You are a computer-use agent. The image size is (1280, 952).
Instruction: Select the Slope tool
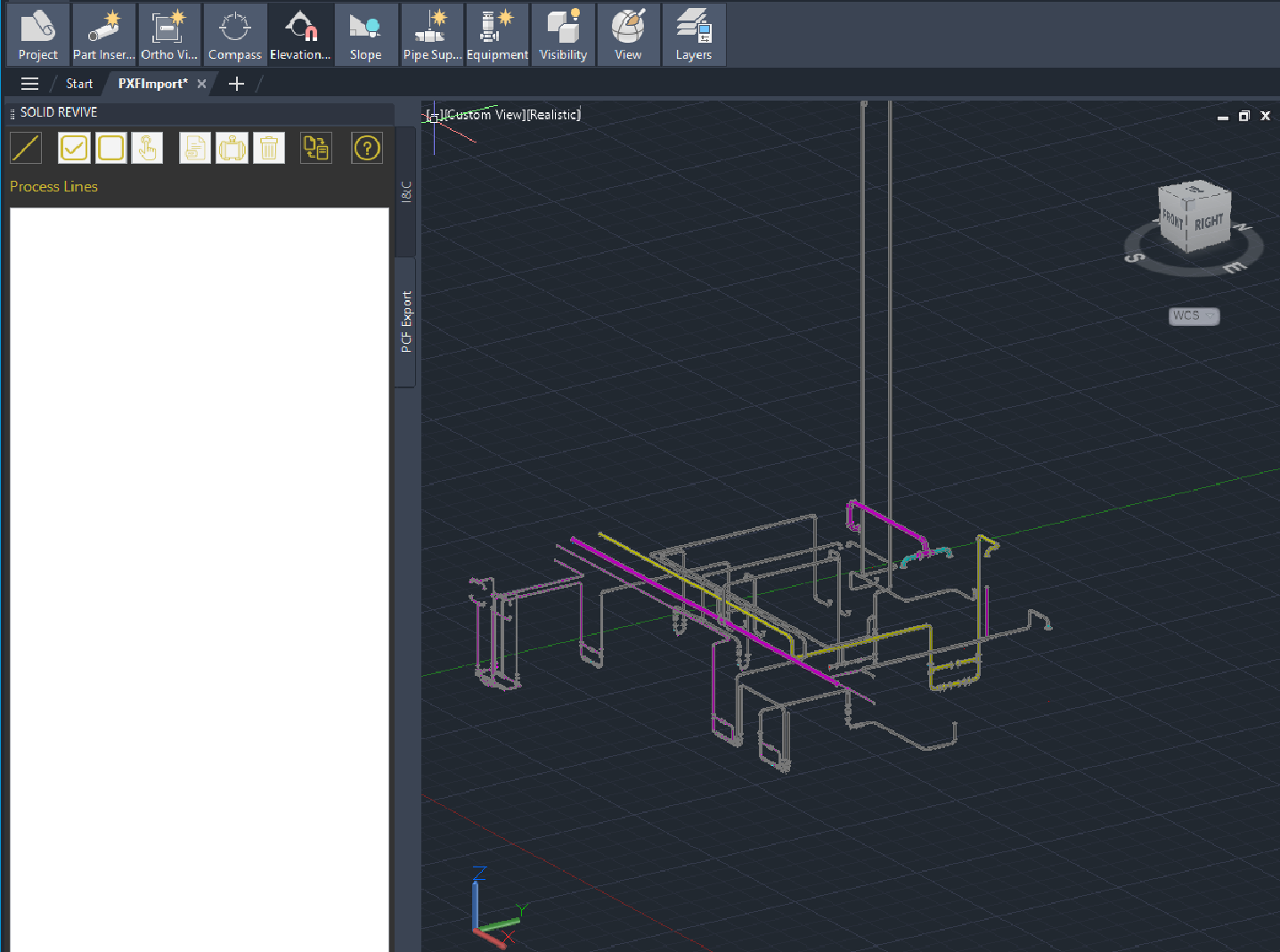pyautogui.click(x=366, y=35)
